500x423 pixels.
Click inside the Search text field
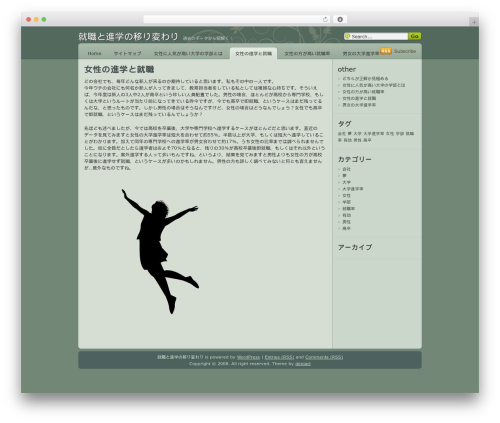[379, 36]
